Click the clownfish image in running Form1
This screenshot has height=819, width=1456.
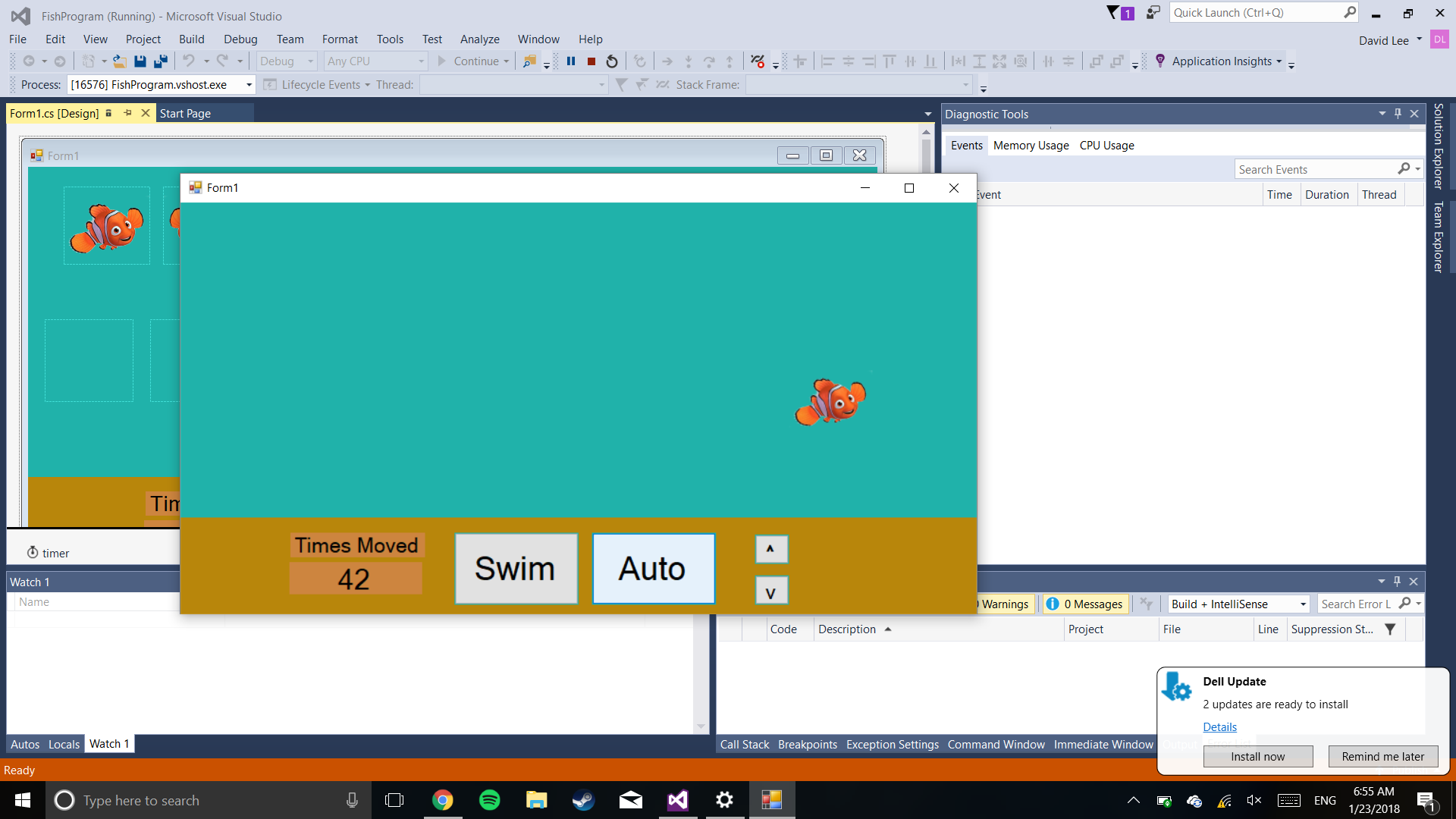pyautogui.click(x=830, y=402)
